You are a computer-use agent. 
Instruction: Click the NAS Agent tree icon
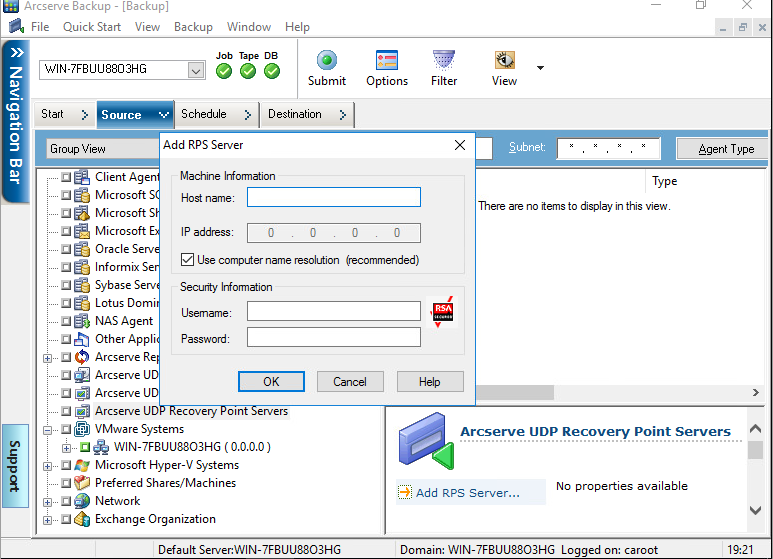pos(82,321)
